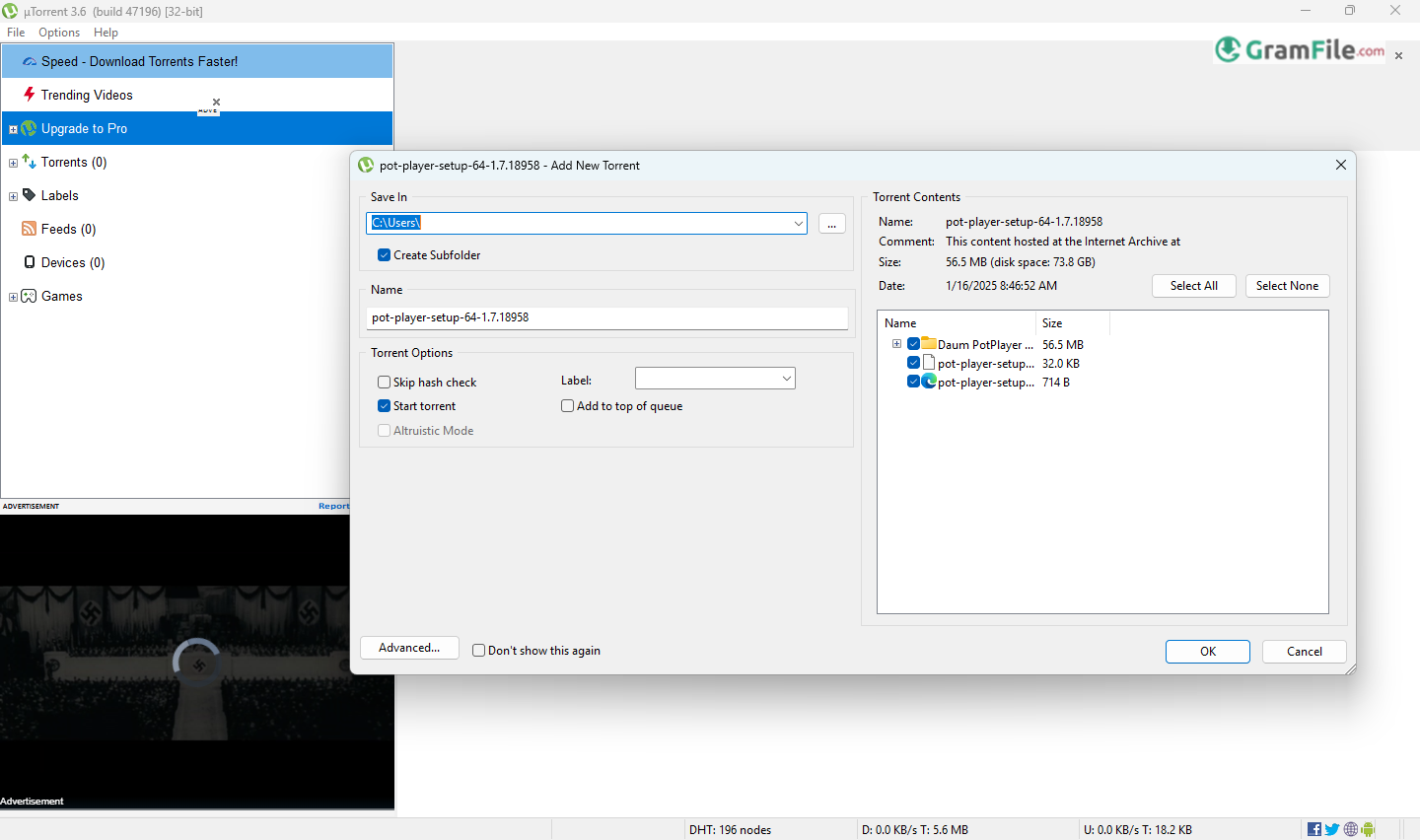Click the Cancel button
Screen dimensions: 1420x840
tap(1305, 652)
